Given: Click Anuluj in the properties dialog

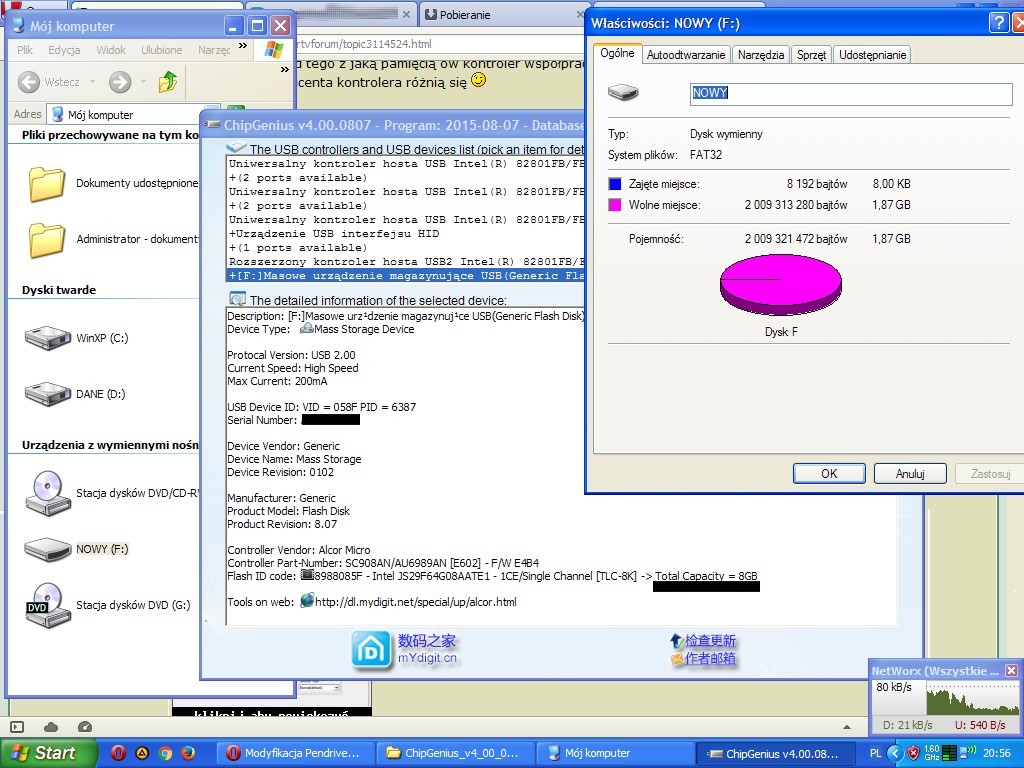Looking at the screenshot, I should 910,473.
